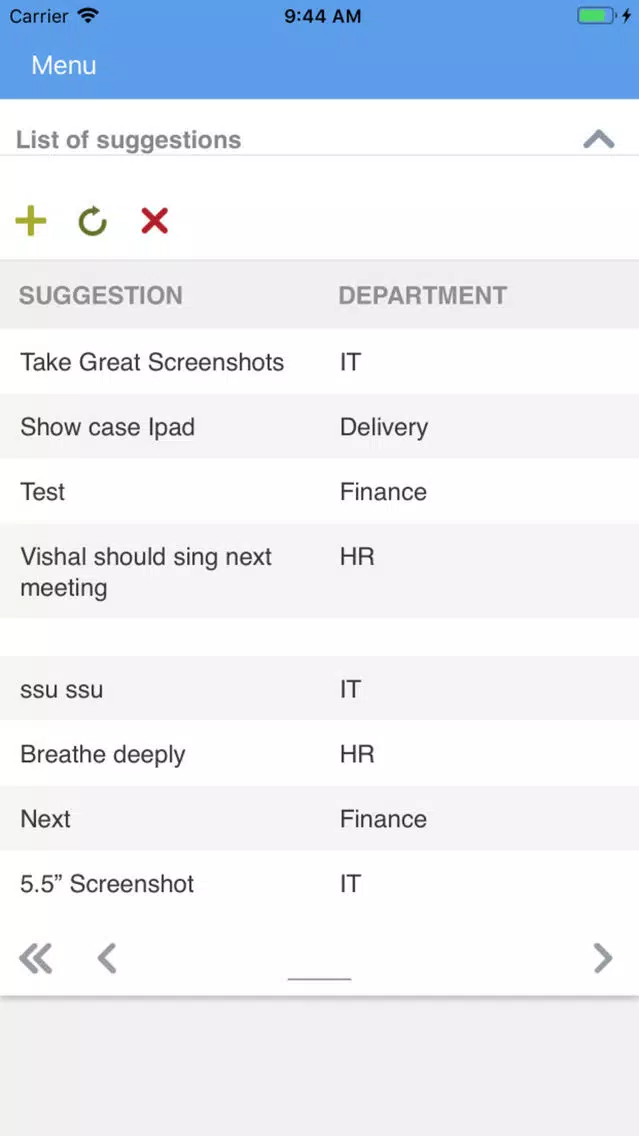
Task: Select the Show case Ipad suggestion
Action: 320,427
